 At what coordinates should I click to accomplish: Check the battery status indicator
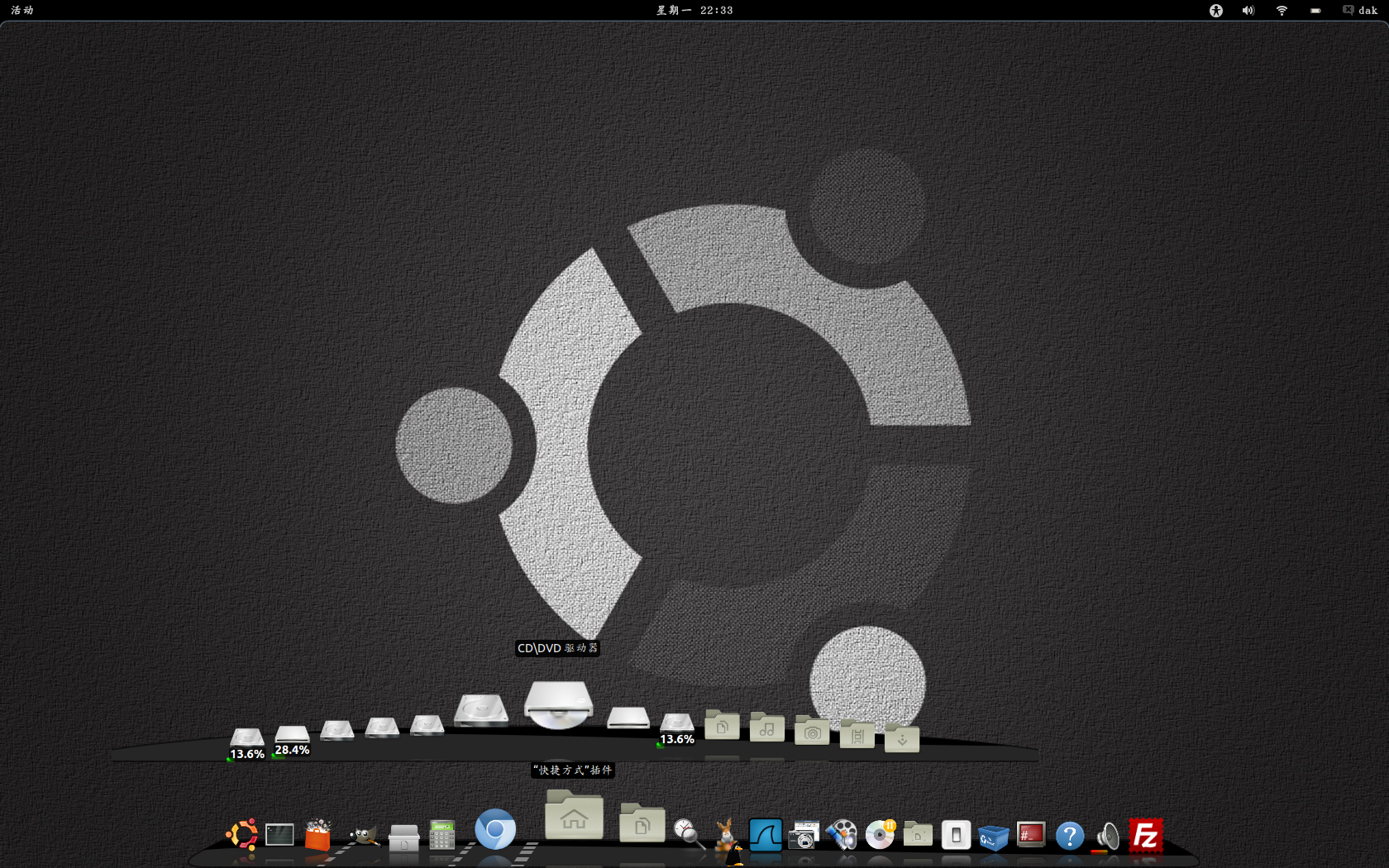click(1315, 10)
